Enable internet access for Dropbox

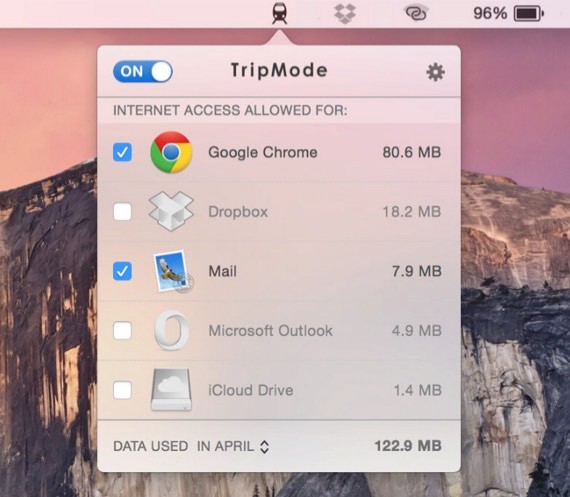122,212
